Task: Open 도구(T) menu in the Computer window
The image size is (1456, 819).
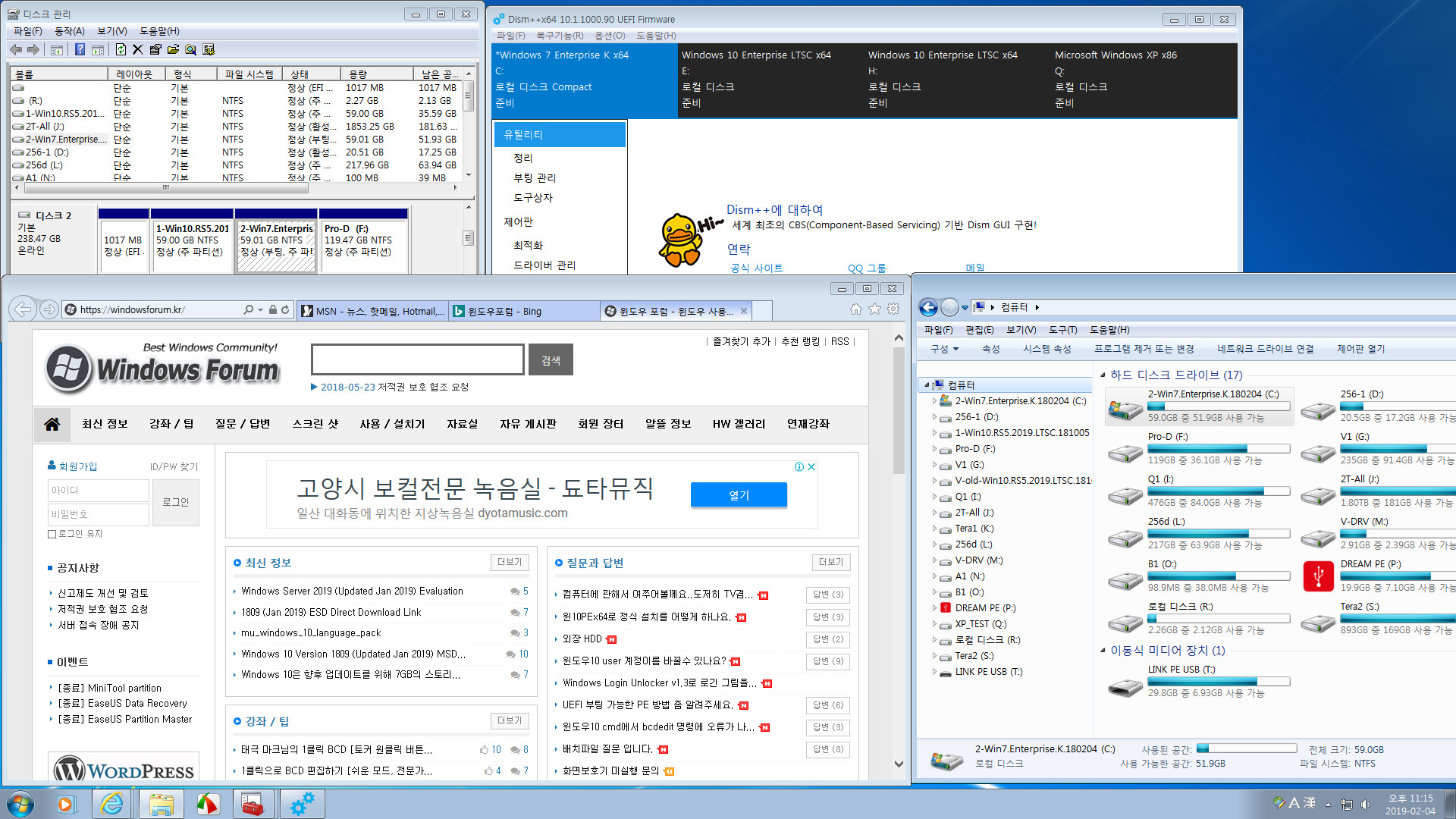Action: [1062, 330]
